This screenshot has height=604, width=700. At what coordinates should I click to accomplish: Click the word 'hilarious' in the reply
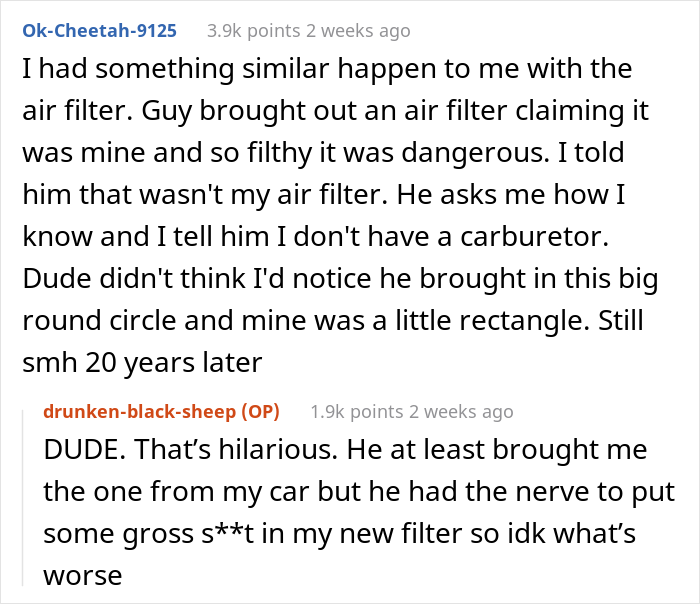tap(275, 449)
